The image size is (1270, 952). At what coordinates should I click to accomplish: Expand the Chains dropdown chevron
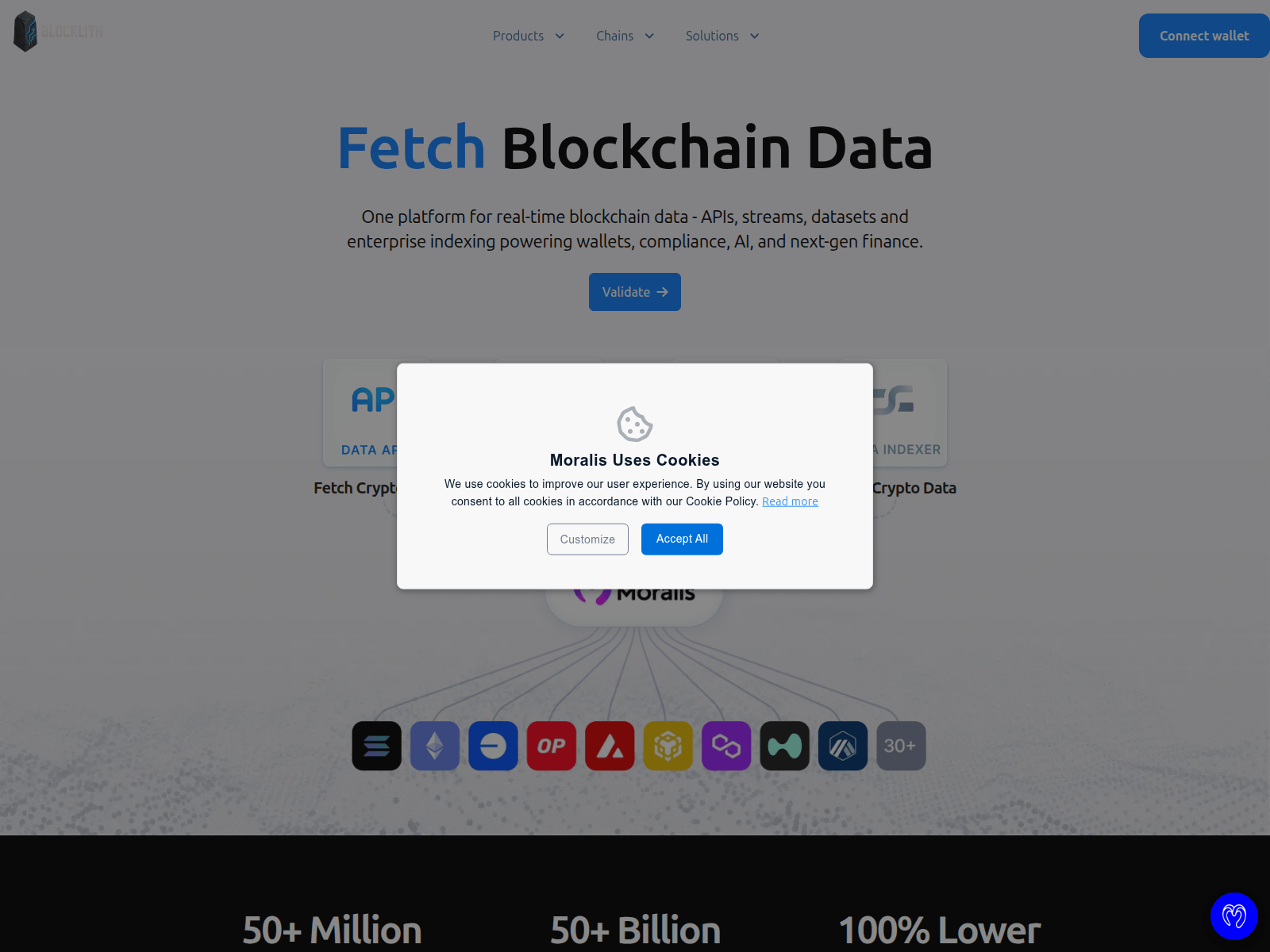[649, 36]
